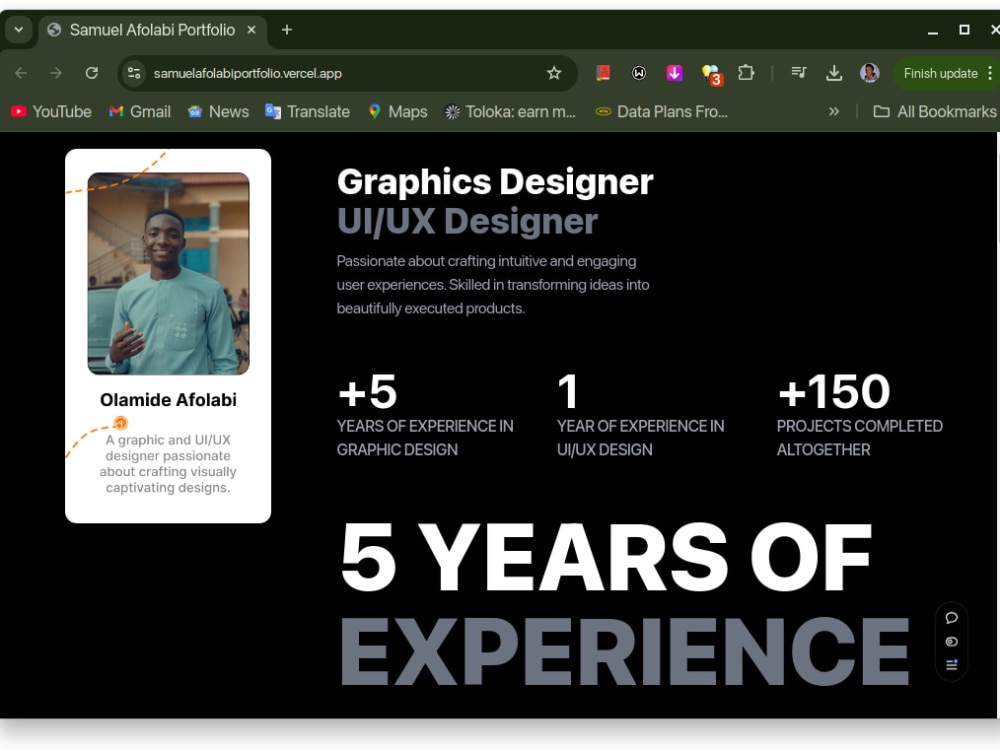Open the red book extension icon

(603, 73)
